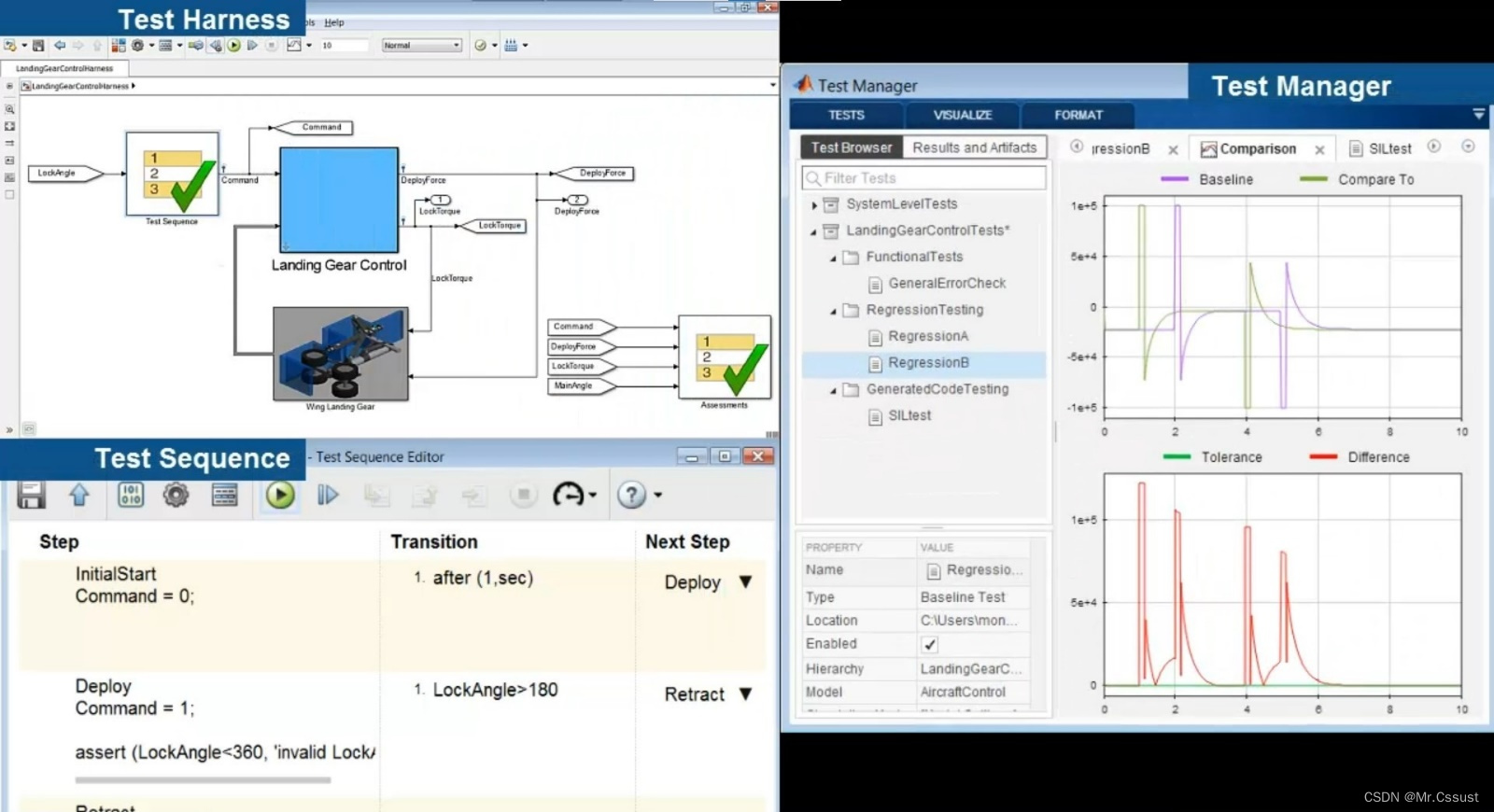1494x812 pixels.
Task: Select the Test Browser pane
Action: click(x=852, y=147)
